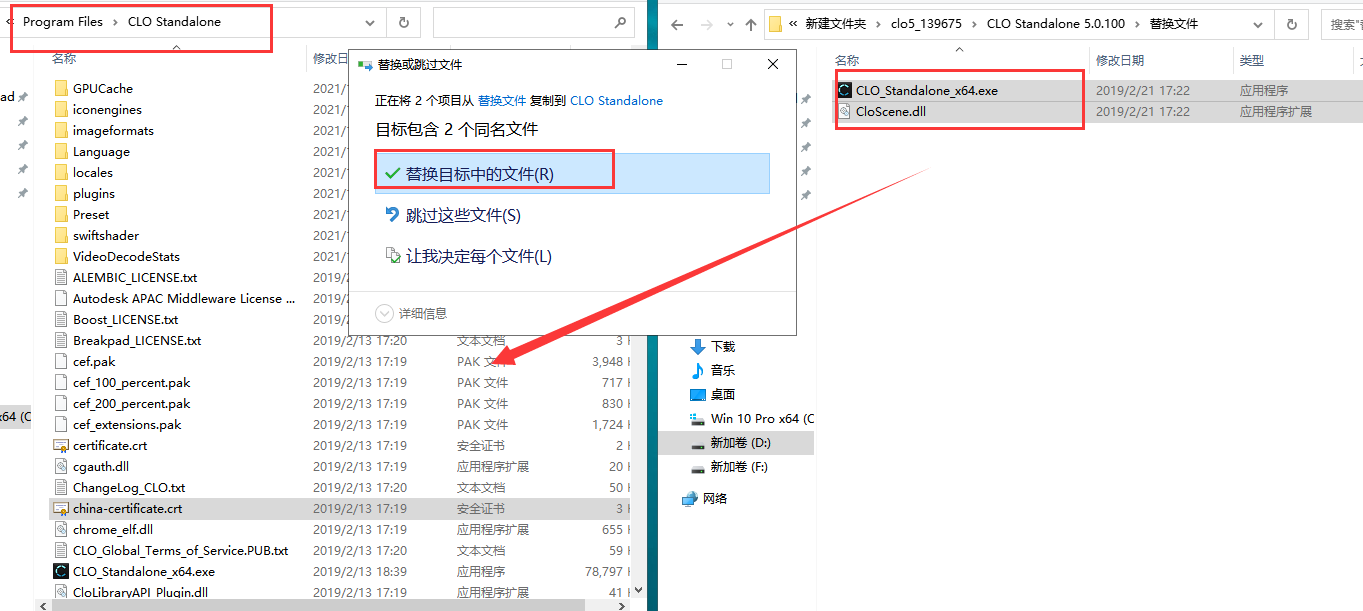Select Breakpad_LICENSE.txt file
This screenshot has width=1363, height=611.
tap(137, 340)
